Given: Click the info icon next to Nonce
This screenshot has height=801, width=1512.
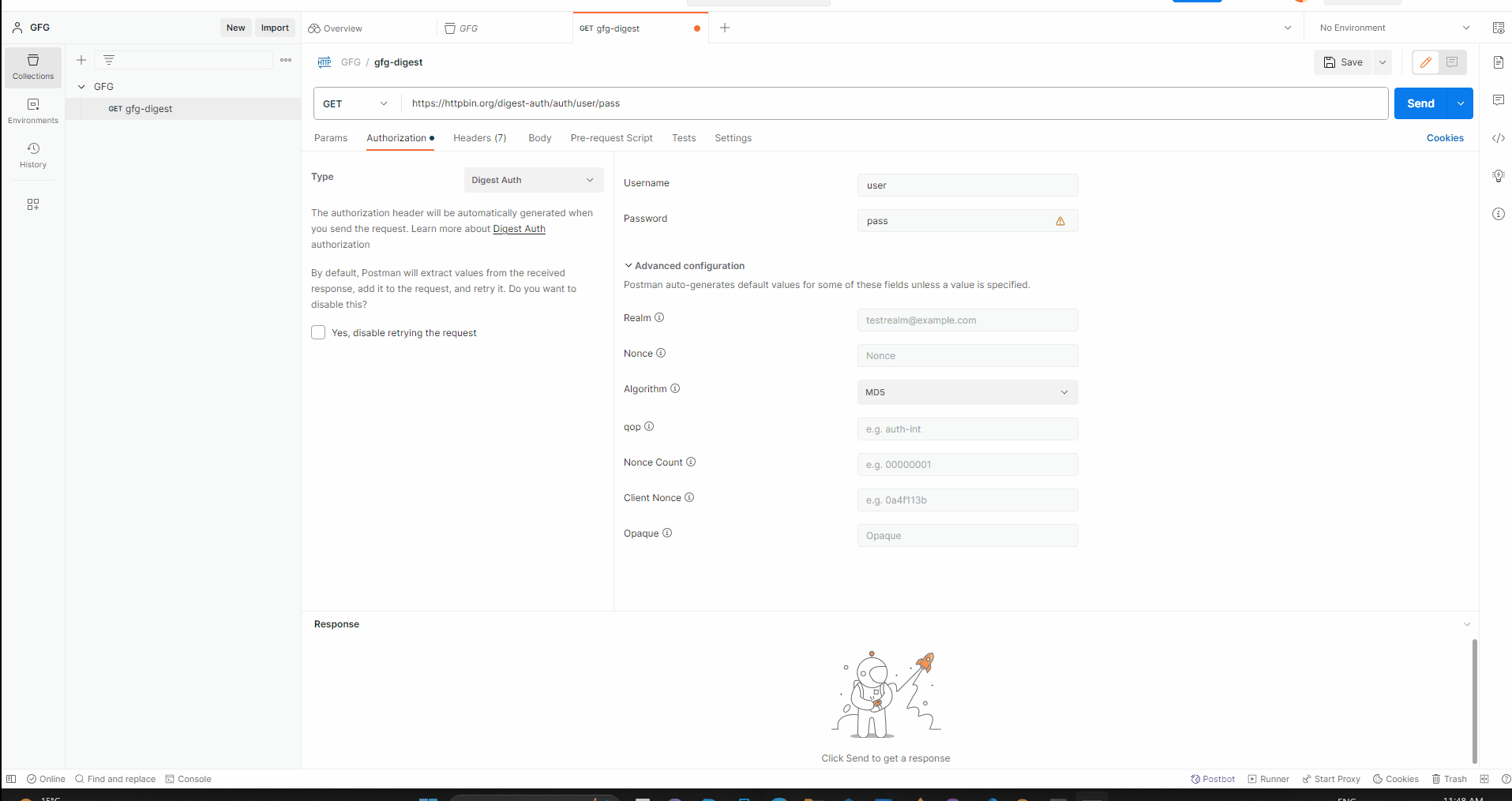Looking at the screenshot, I should pyautogui.click(x=661, y=353).
